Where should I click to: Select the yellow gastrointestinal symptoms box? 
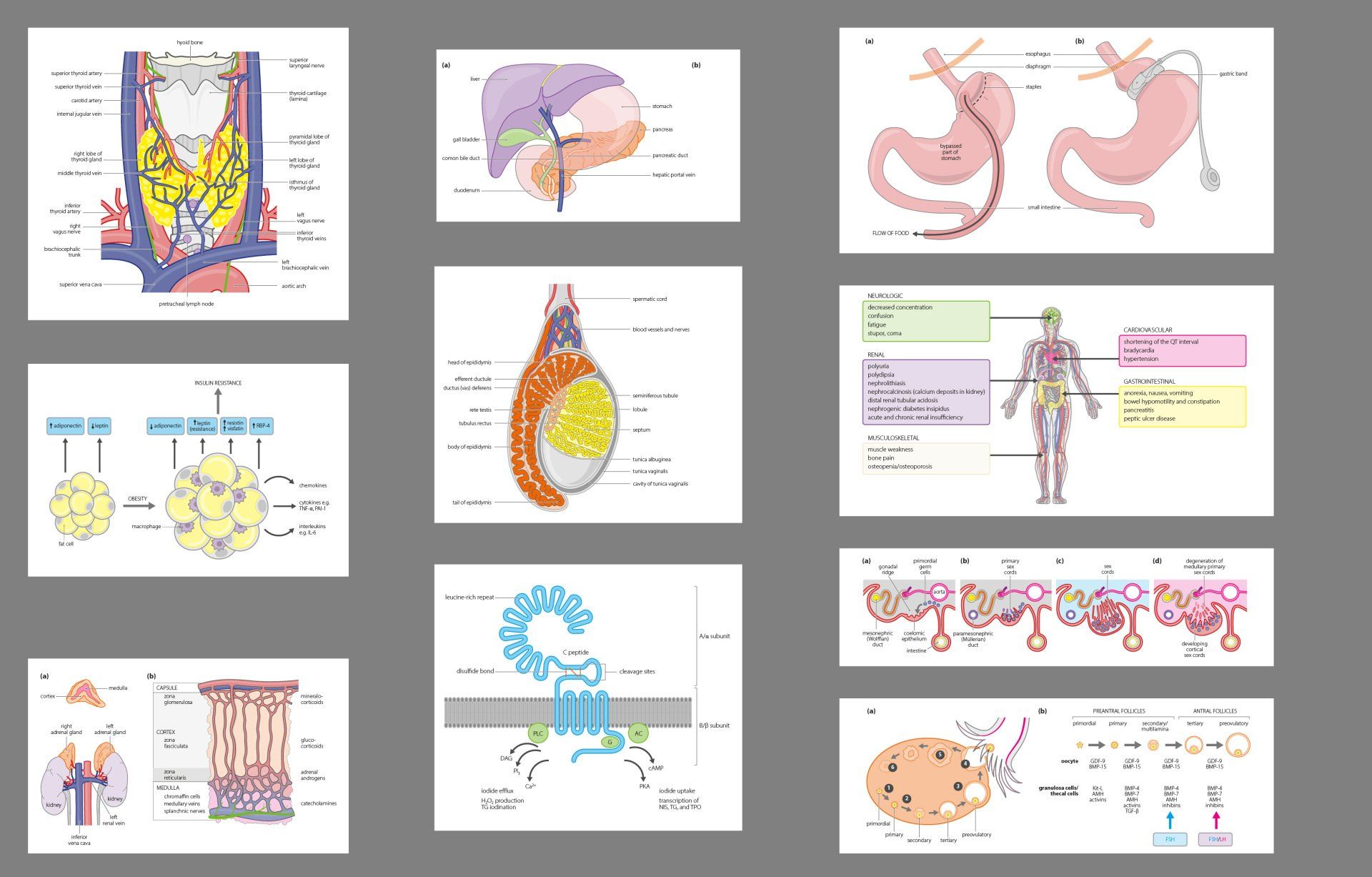click(x=1183, y=407)
